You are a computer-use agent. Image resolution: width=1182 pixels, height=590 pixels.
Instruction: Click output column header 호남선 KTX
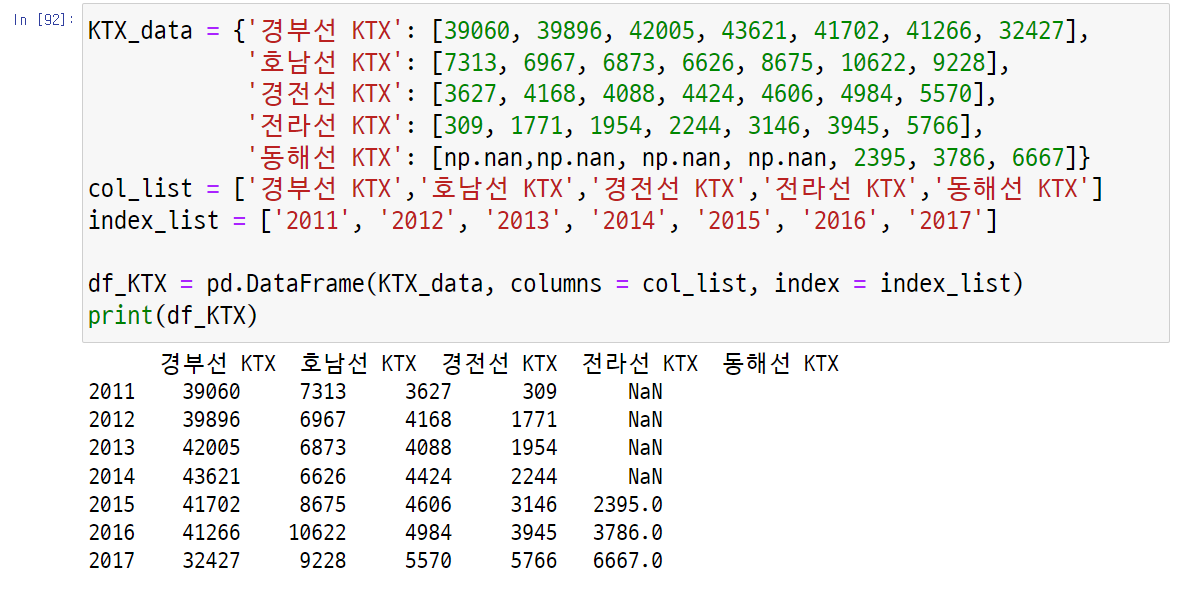(x=358, y=365)
